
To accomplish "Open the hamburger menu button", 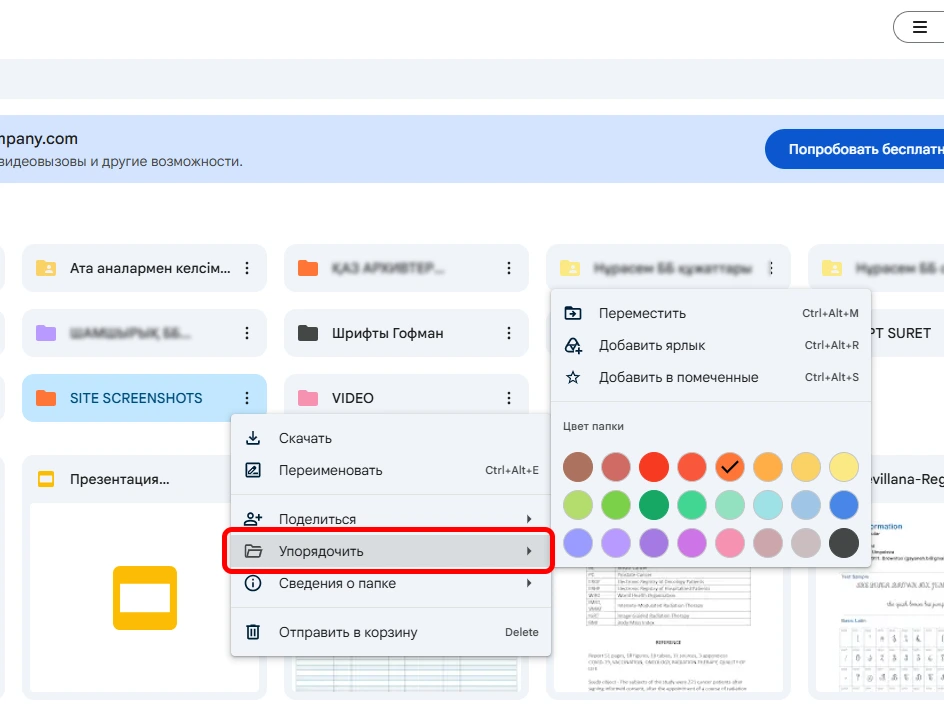I will (919, 27).
